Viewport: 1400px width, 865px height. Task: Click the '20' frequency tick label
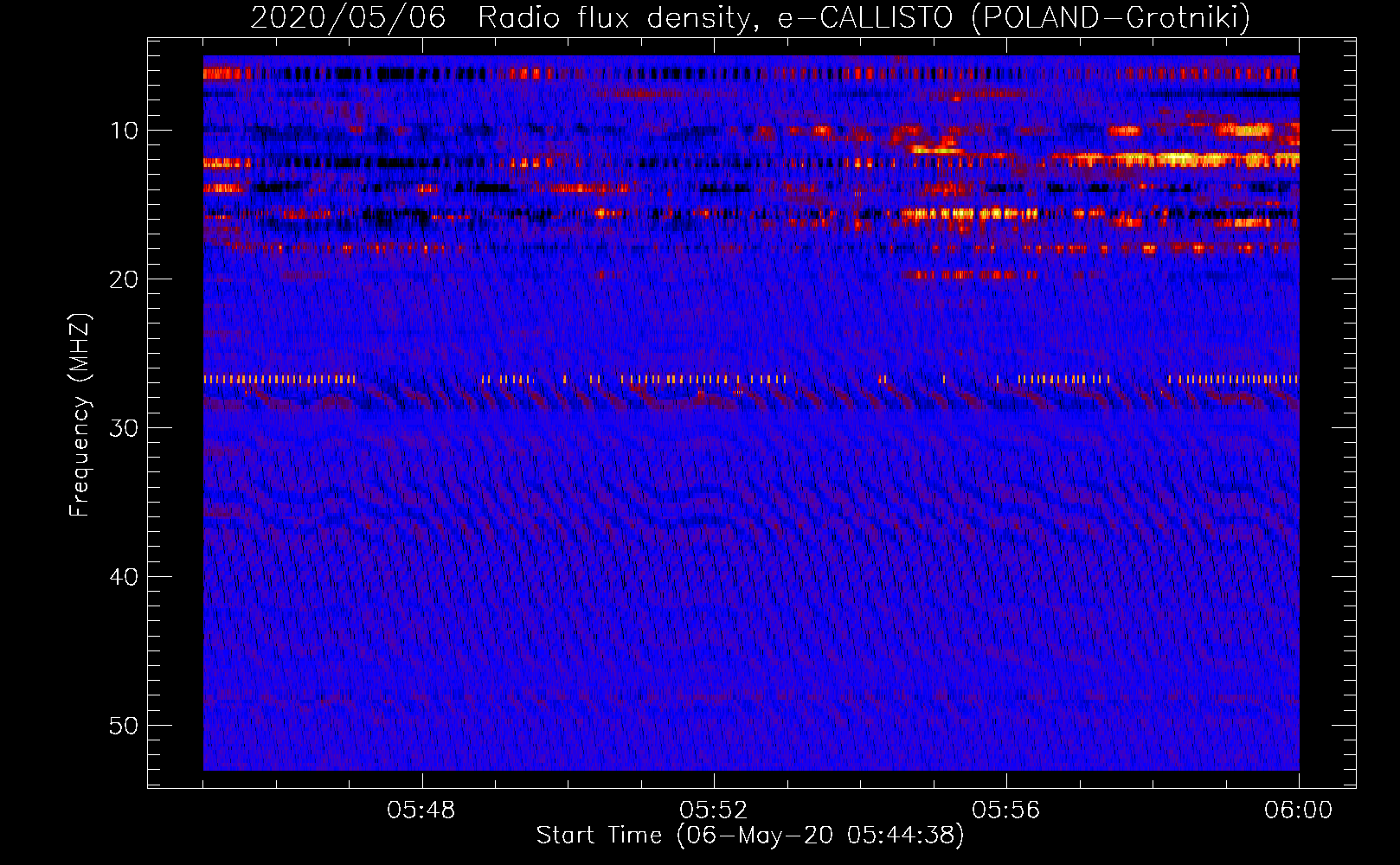pos(125,279)
